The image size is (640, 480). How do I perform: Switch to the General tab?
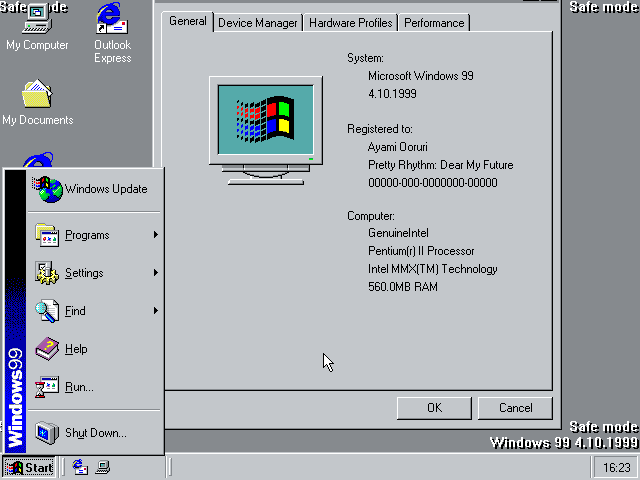click(188, 21)
